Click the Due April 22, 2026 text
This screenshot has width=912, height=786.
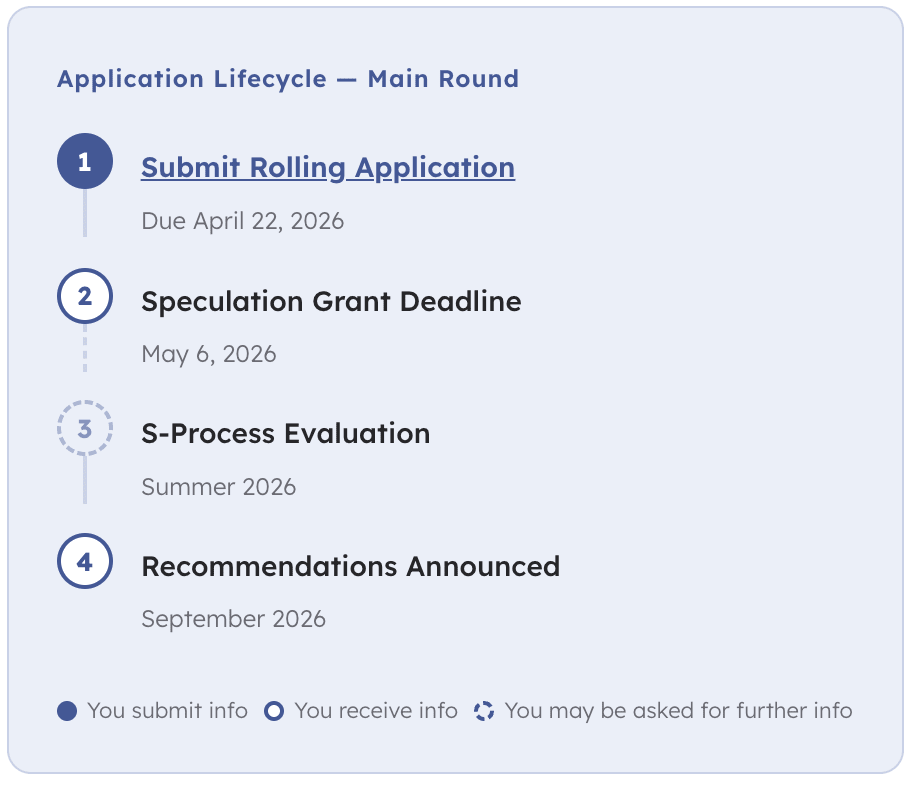(242, 221)
